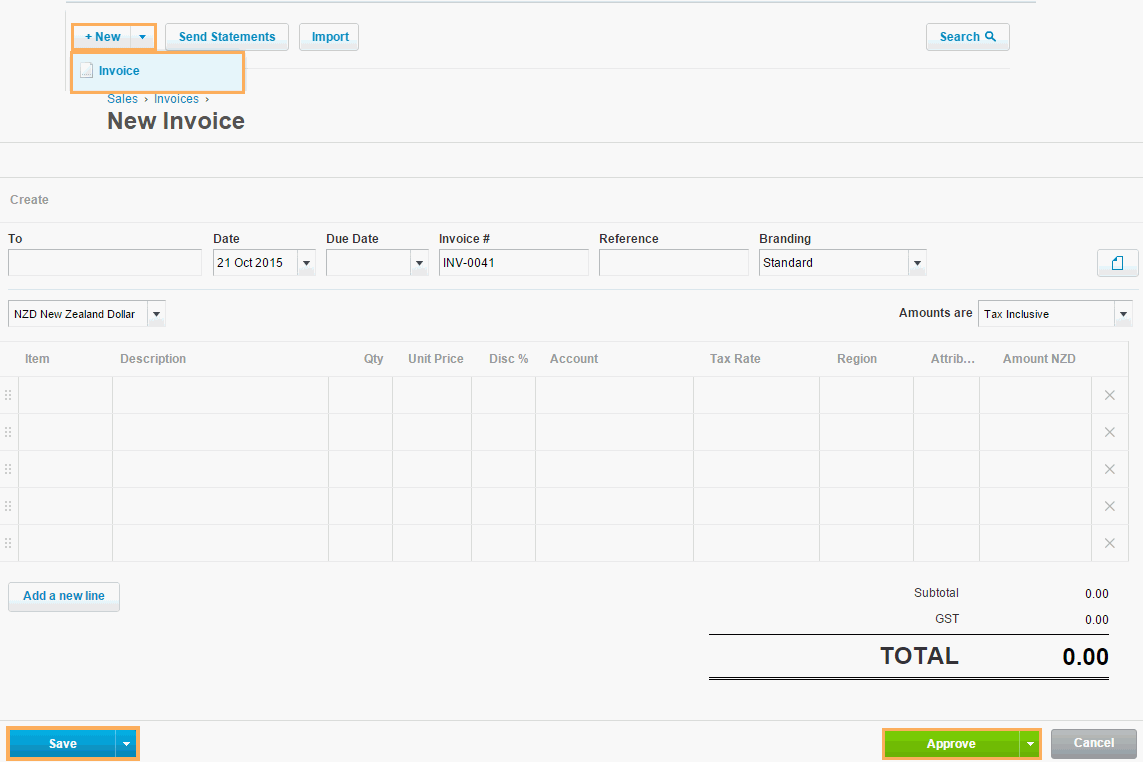This screenshot has height=762, width=1143.
Task: Click drag handle of fourth line row
Action: click(x=9, y=506)
